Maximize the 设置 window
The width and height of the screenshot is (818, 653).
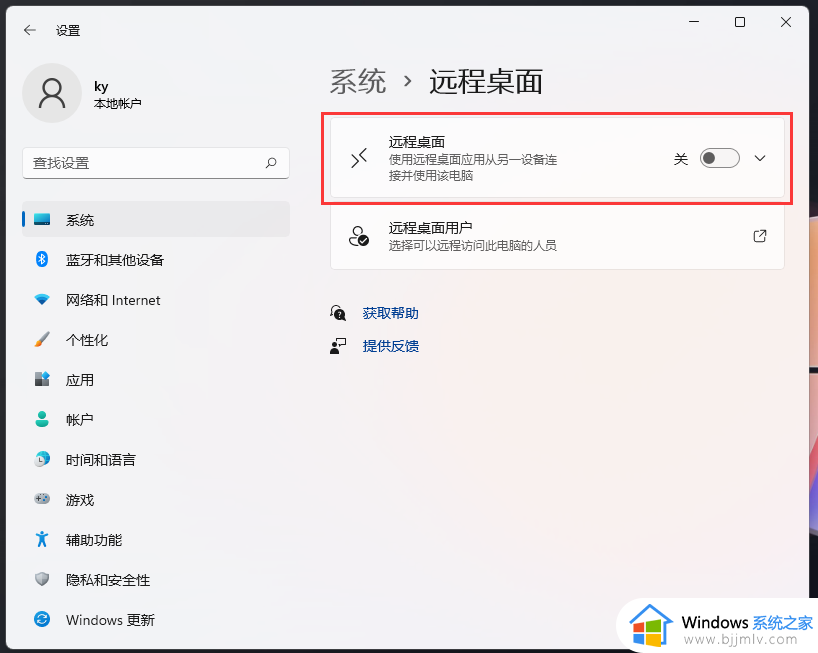740,22
